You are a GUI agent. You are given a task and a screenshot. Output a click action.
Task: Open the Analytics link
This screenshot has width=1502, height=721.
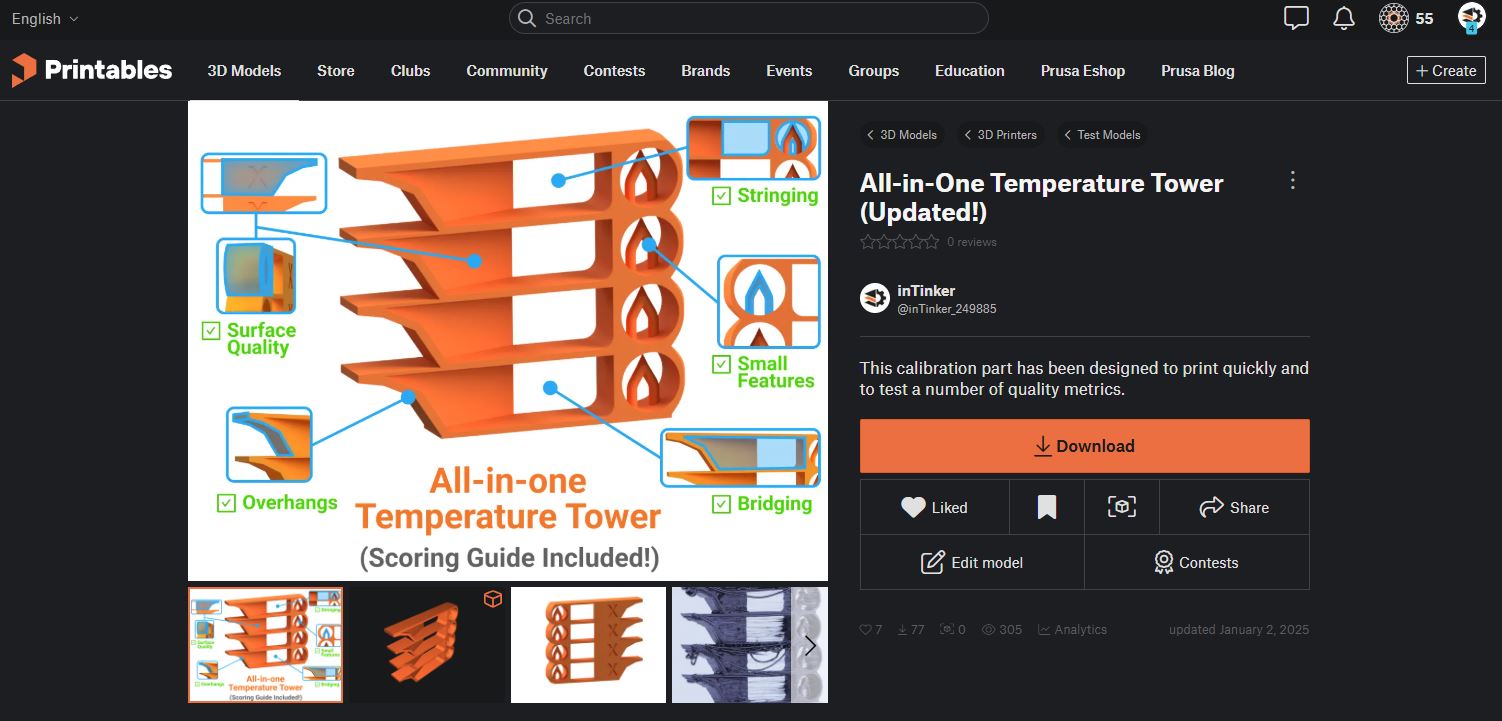[x=1072, y=630]
